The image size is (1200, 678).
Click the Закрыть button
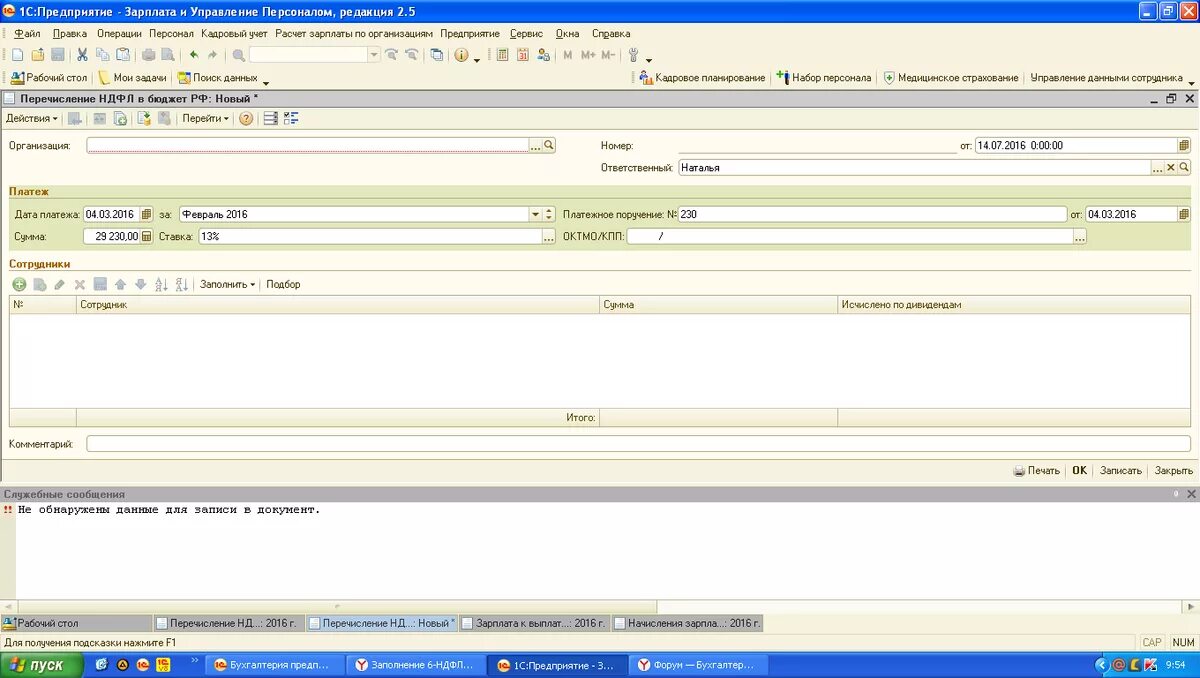tap(1174, 470)
